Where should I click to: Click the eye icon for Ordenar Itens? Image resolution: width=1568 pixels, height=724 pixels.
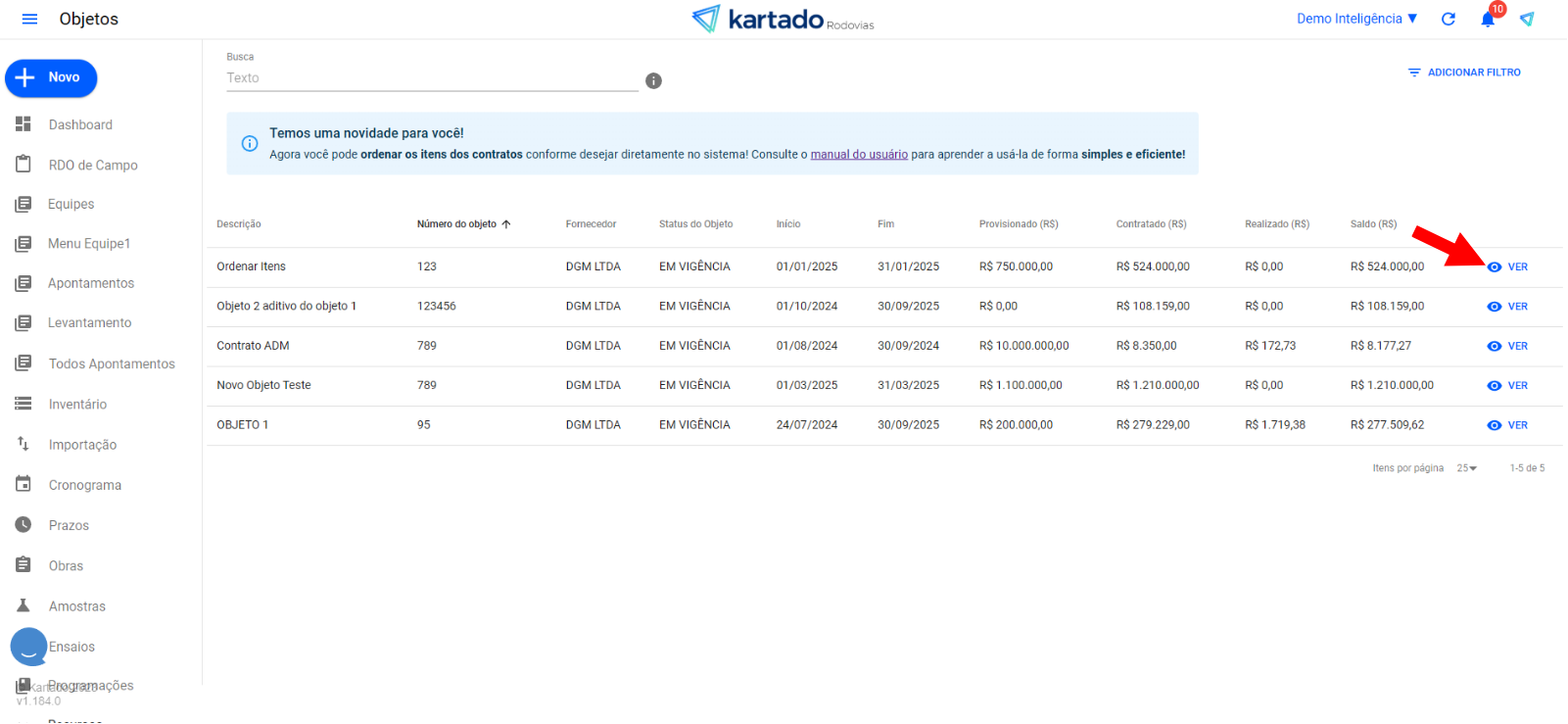tap(1495, 267)
